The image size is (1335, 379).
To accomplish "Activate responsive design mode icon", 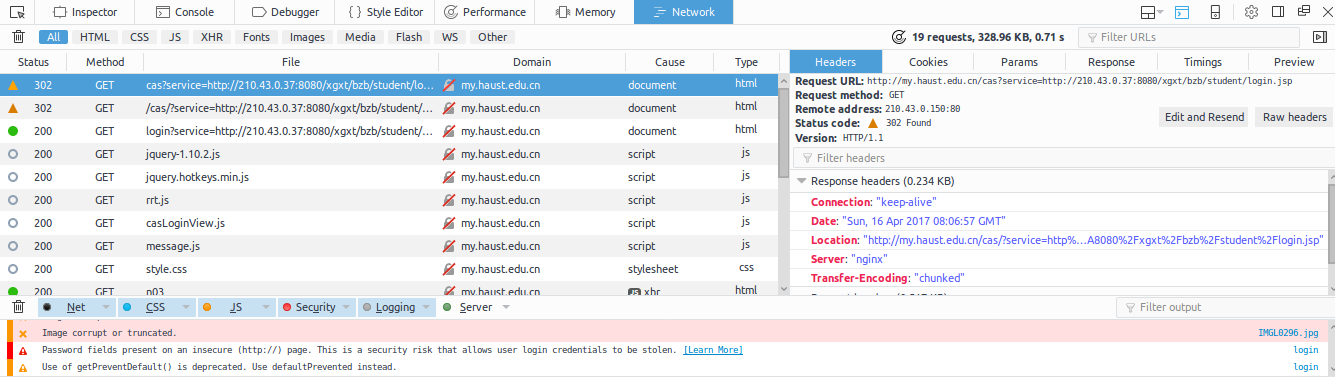I will (x=1215, y=12).
